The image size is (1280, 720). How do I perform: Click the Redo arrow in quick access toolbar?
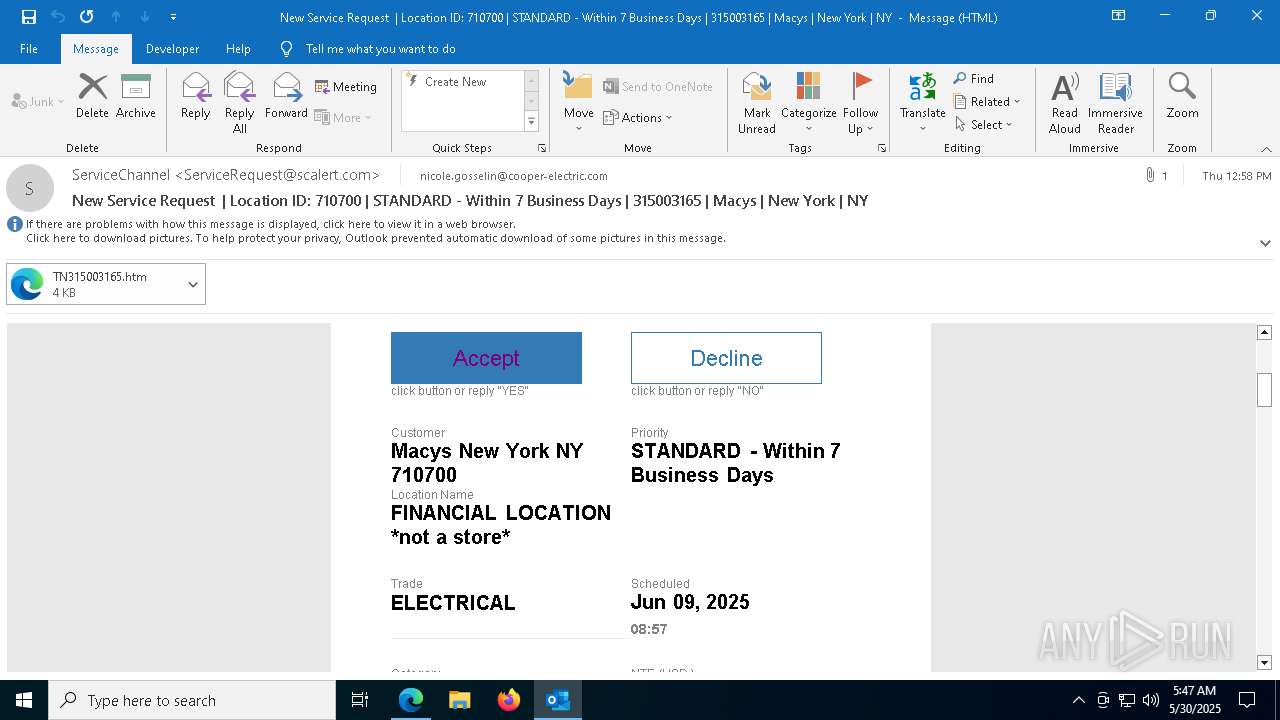pos(87,17)
